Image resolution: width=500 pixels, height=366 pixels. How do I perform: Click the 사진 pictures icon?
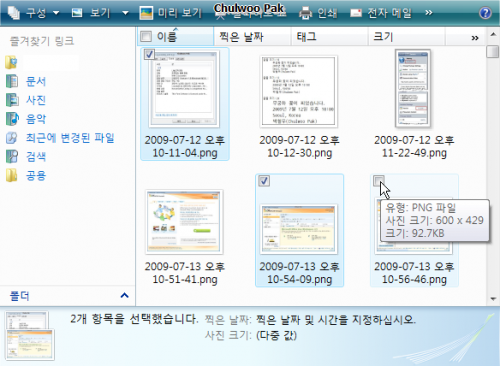coord(12,100)
